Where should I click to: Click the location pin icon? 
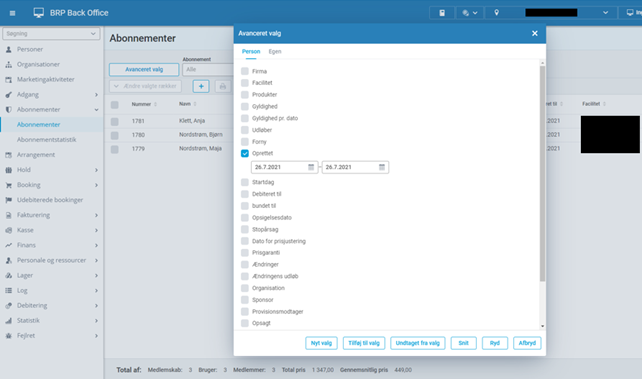tap(496, 13)
